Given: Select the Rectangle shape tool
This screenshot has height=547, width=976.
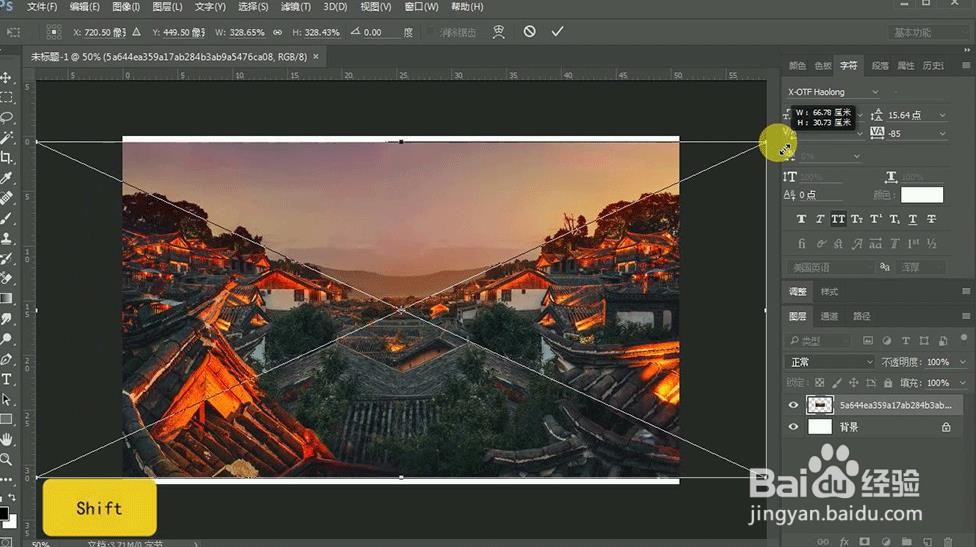Looking at the screenshot, I should pos(6,419).
